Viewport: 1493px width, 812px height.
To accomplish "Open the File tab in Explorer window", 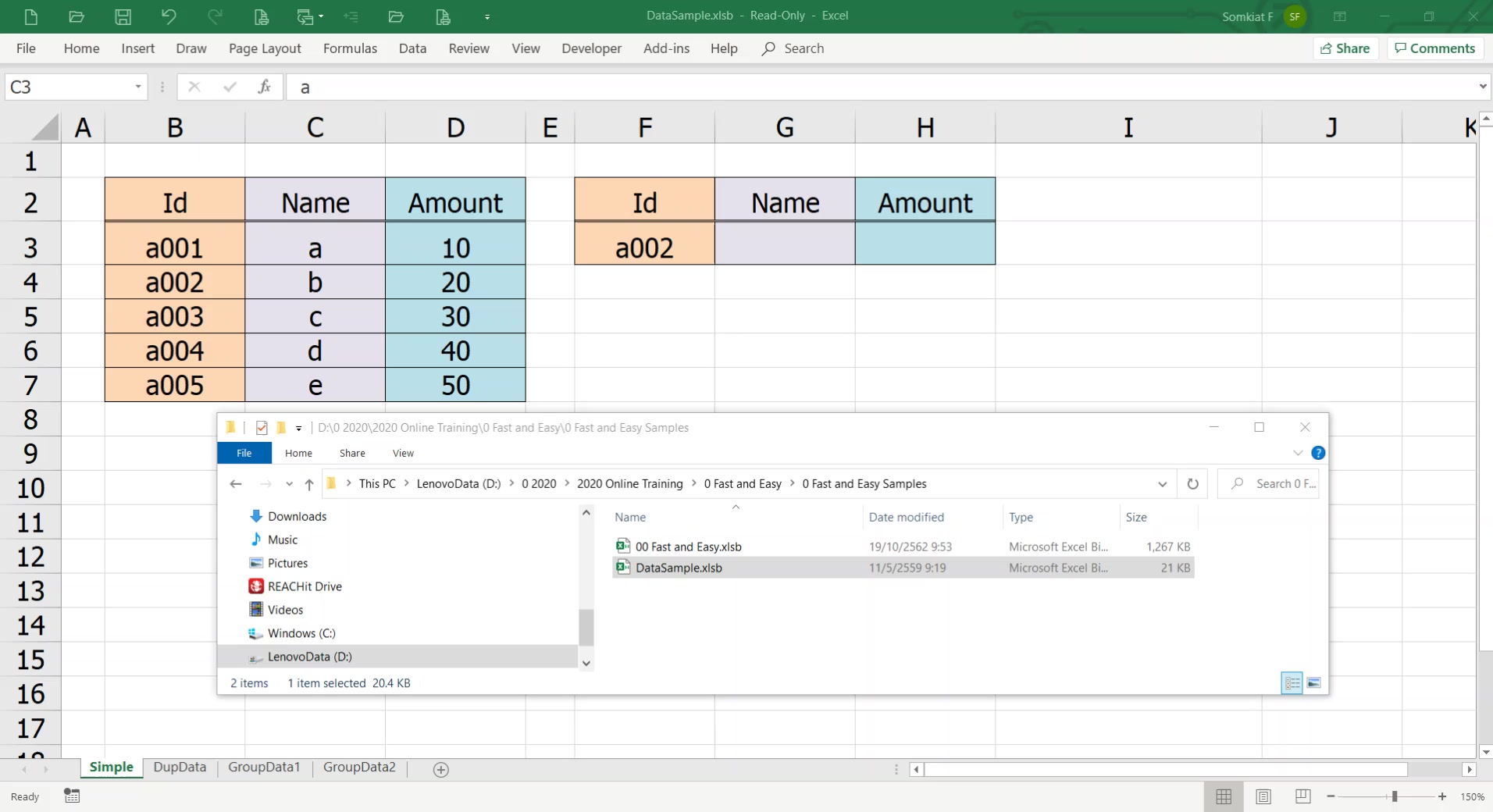I will pyautogui.click(x=244, y=453).
